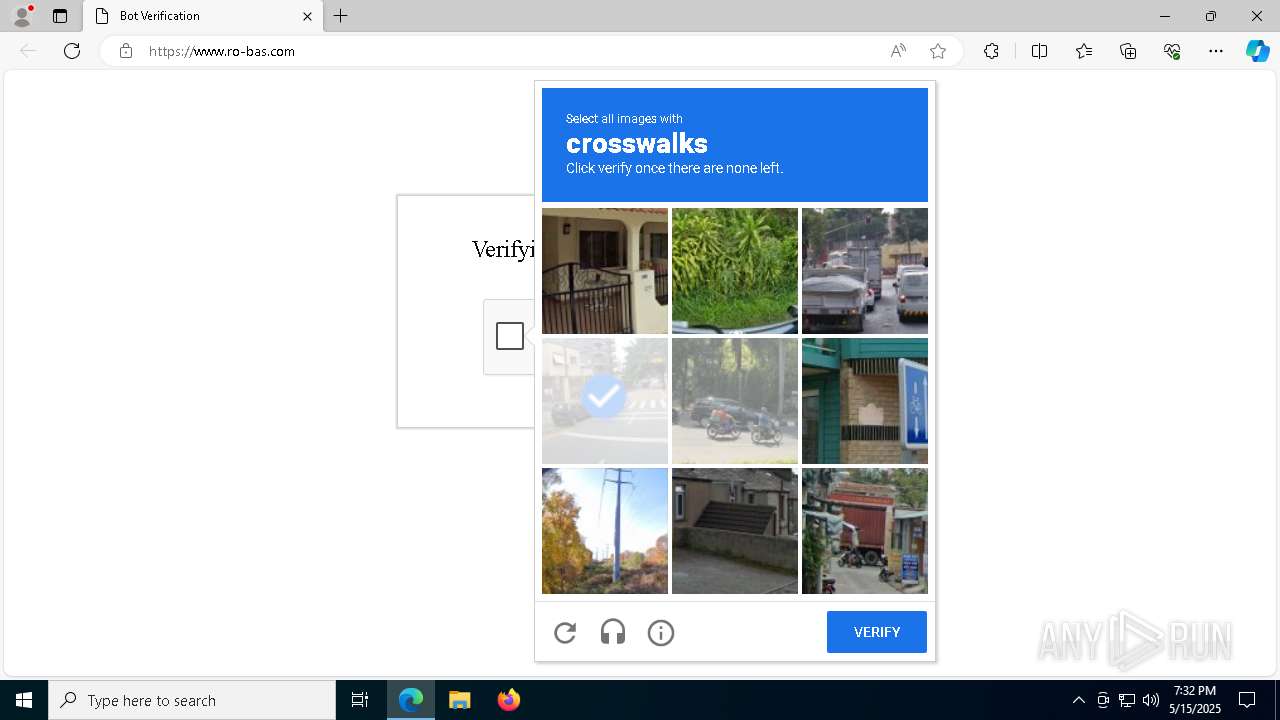The height and width of the screenshot is (720, 1280).
Task: Select the house gate image tile
Action: pyautogui.click(x=605, y=271)
